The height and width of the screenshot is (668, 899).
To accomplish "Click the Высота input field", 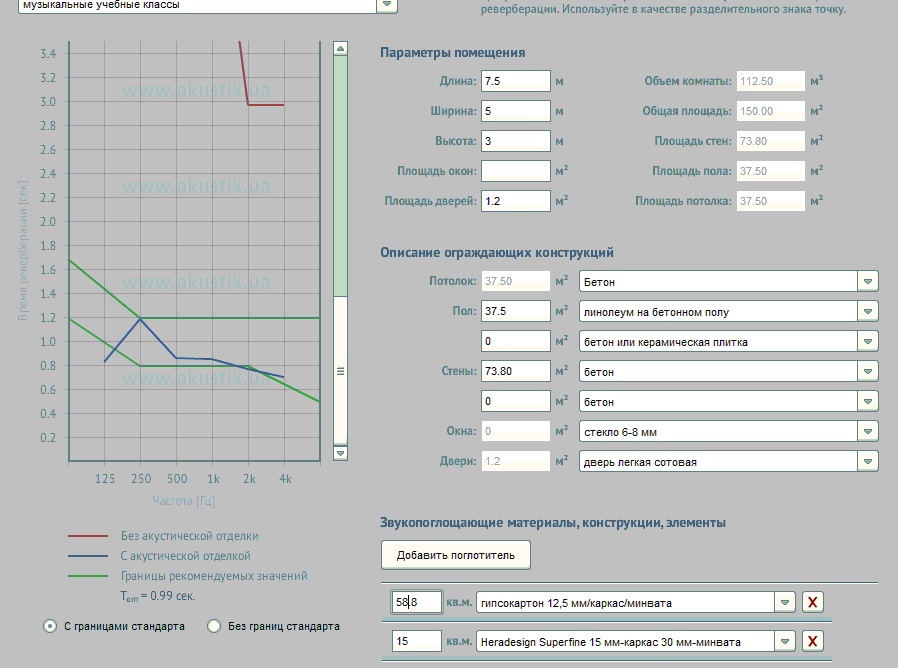I will tap(515, 141).
